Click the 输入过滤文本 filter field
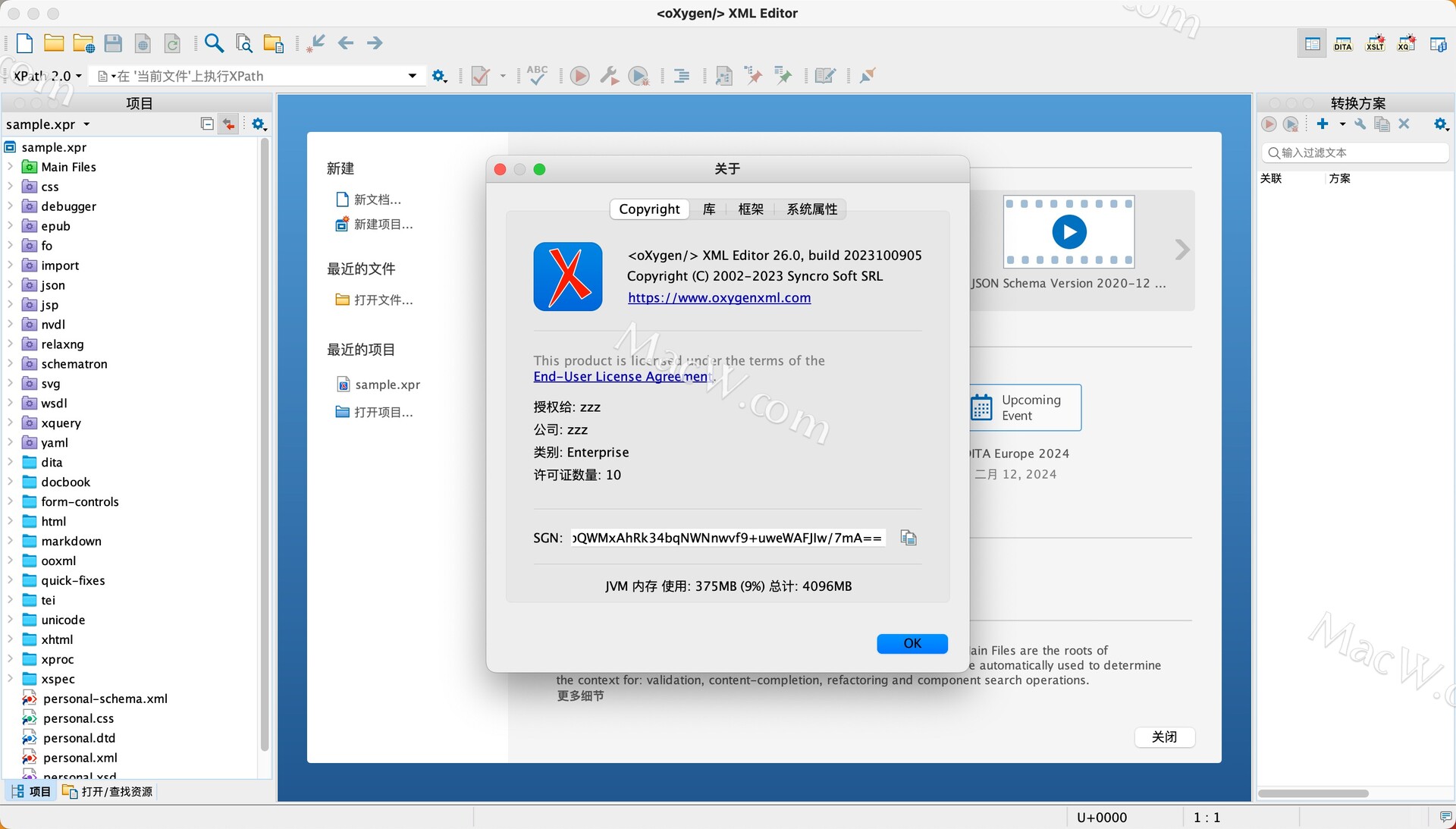Image resolution: width=1456 pixels, height=829 pixels. pos(1354,152)
